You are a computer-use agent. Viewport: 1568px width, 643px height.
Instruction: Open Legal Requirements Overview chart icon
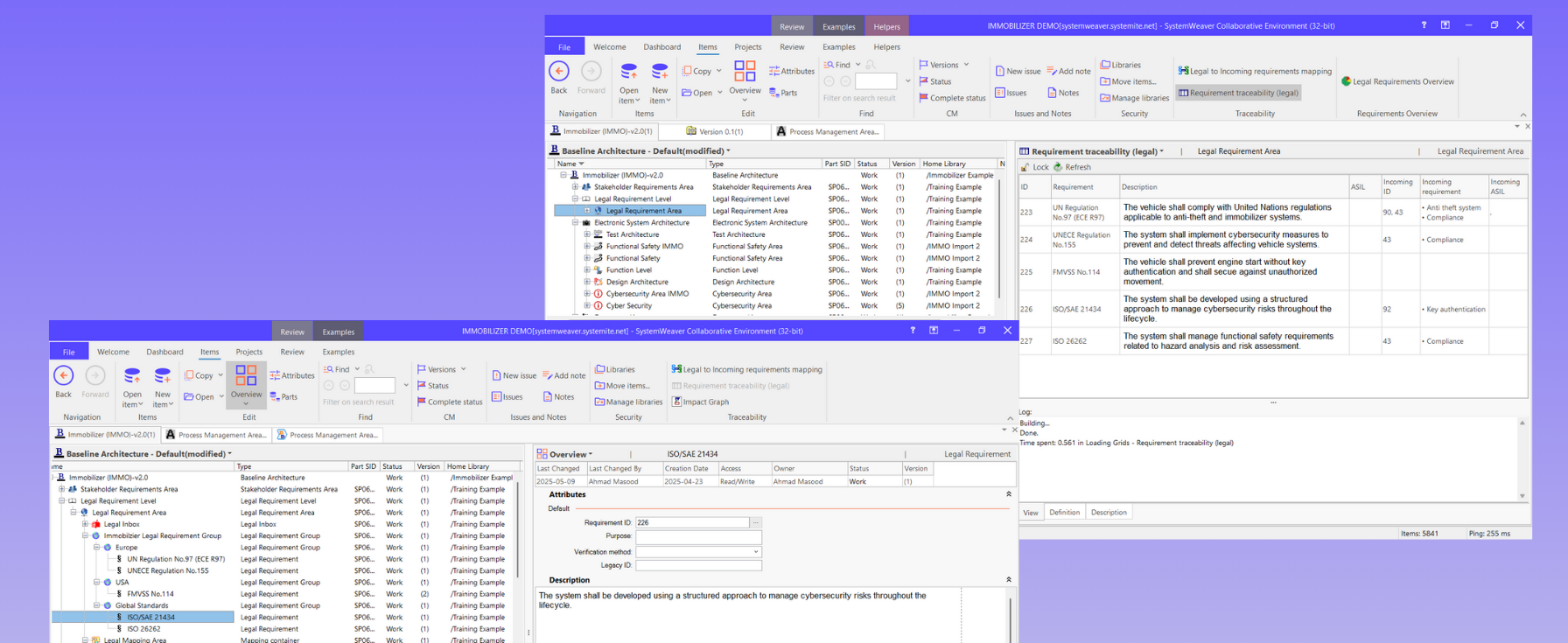pos(1346,81)
